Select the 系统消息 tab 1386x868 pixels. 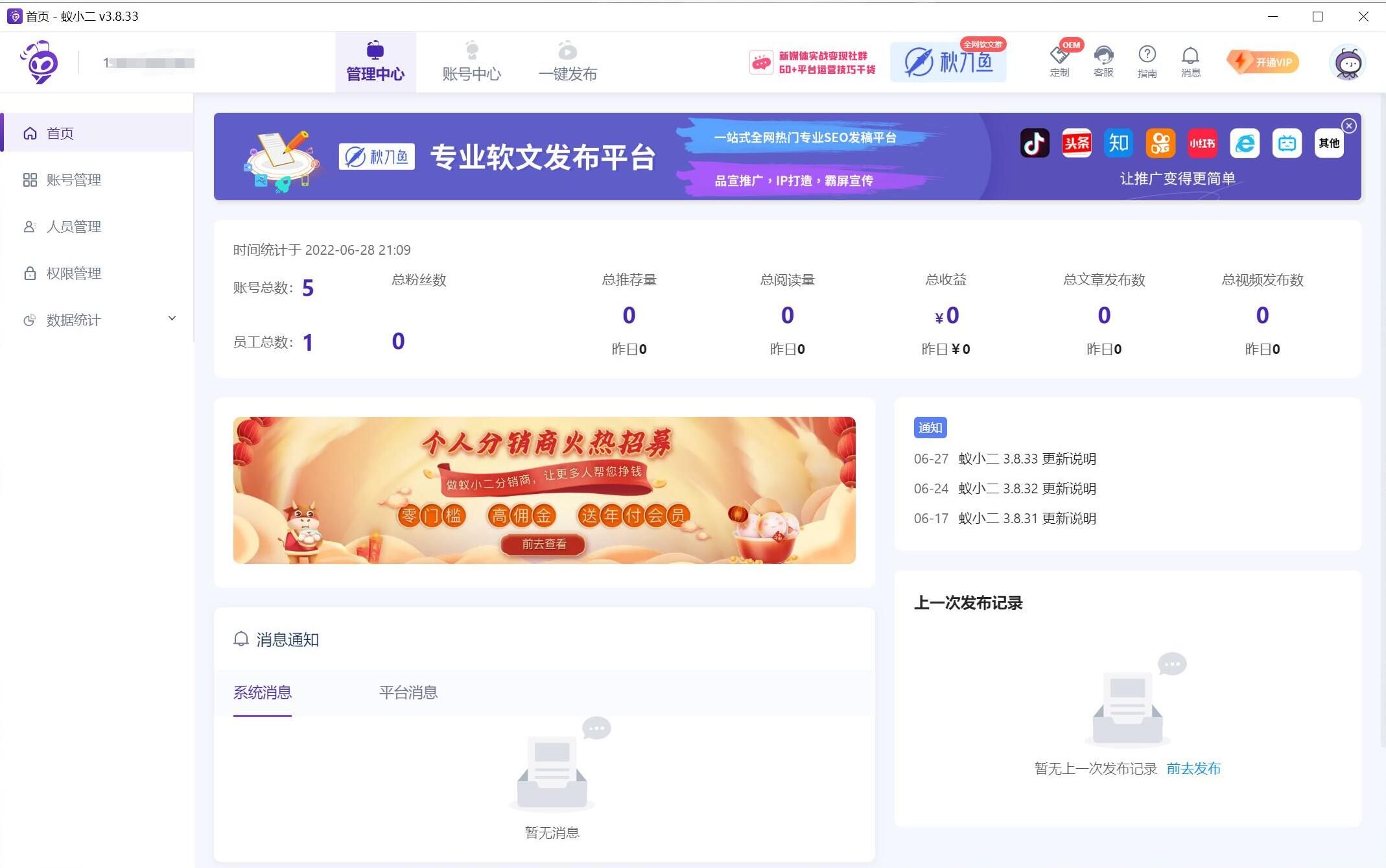pyautogui.click(x=263, y=692)
